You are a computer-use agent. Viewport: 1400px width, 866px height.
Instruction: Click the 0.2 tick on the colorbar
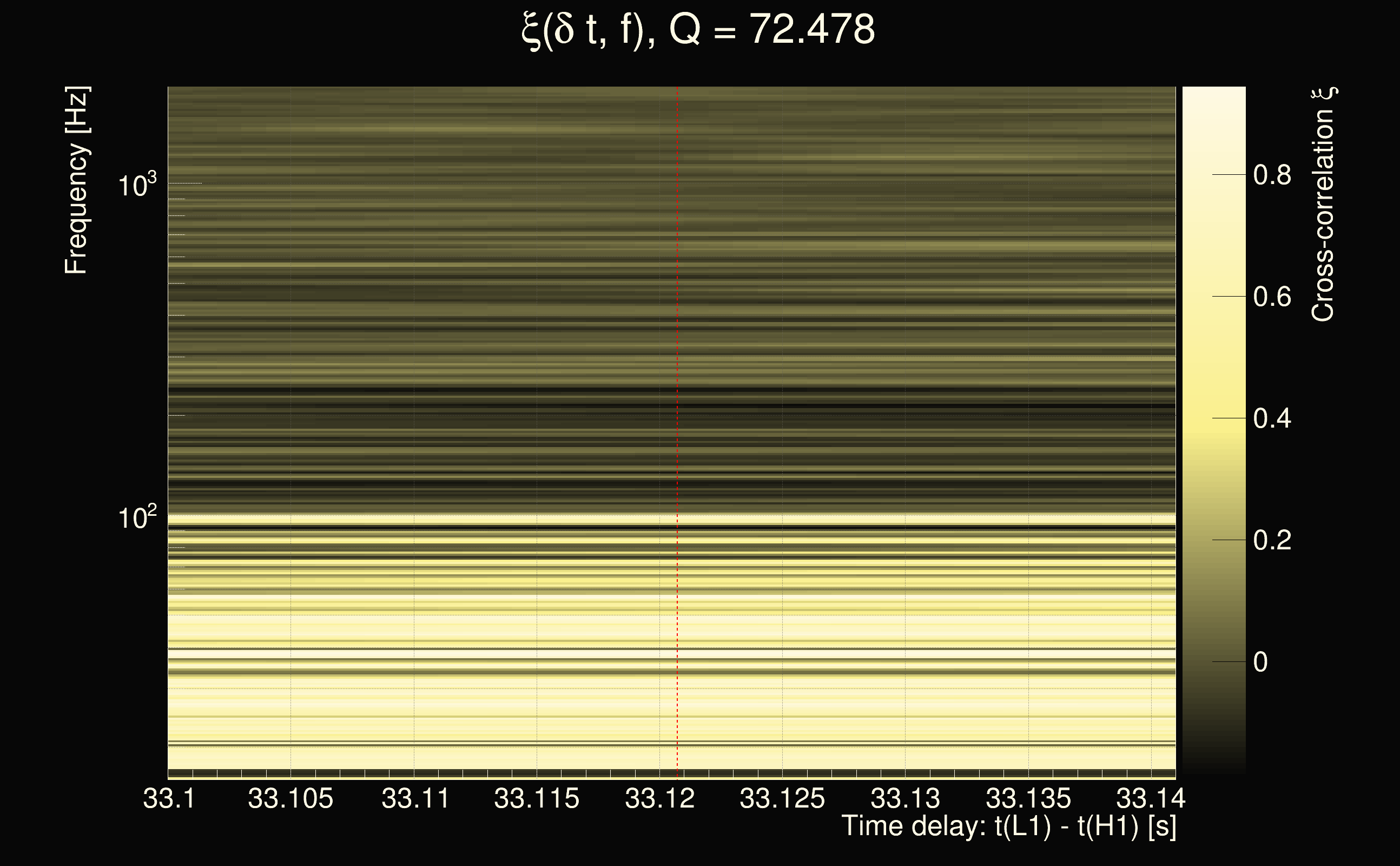[1272, 540]
